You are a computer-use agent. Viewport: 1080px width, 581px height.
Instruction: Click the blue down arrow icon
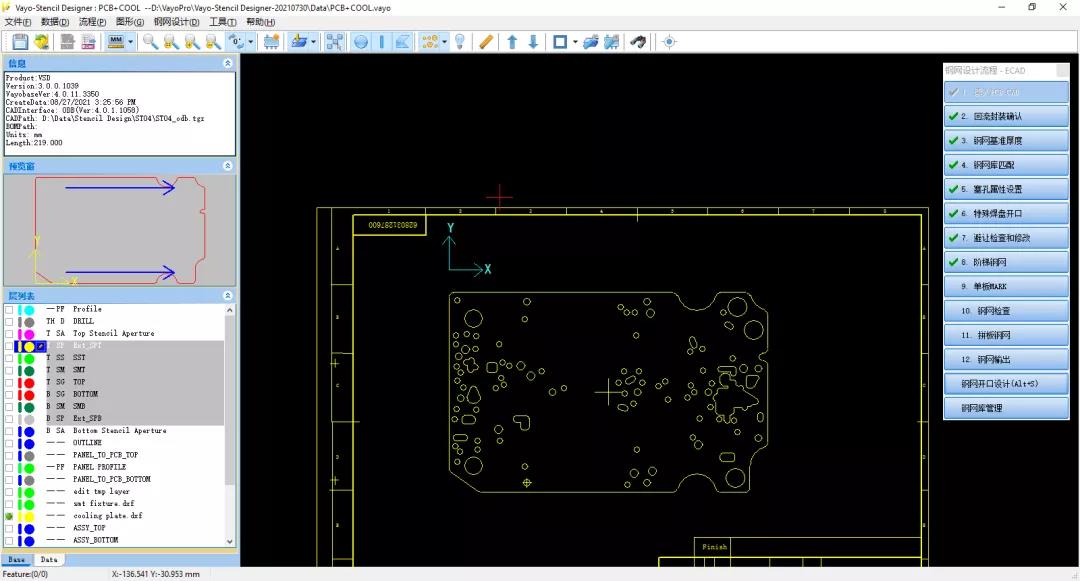[533, 42]
